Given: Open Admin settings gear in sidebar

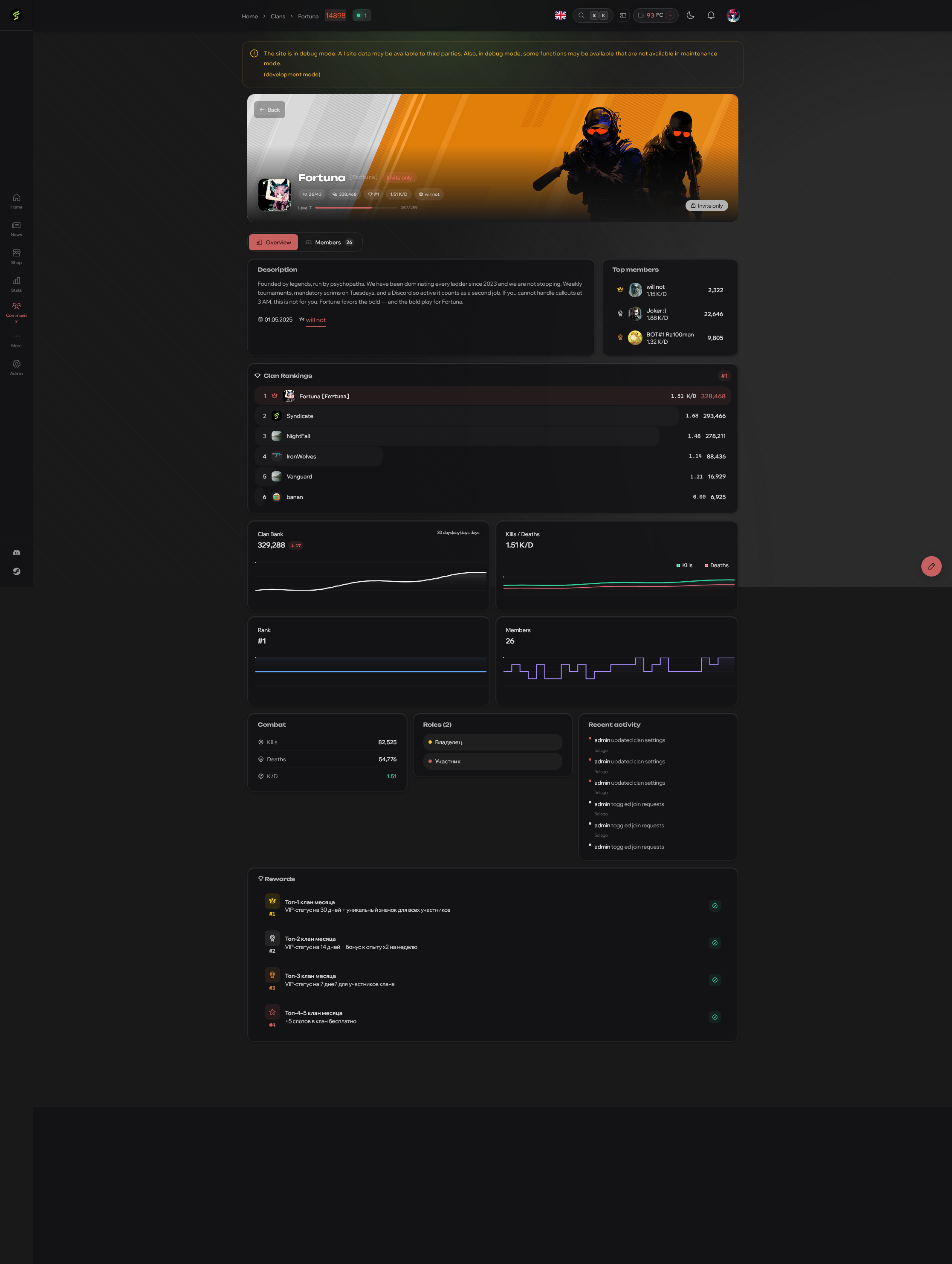Looking at the screenshot, I should coord(17,367).
